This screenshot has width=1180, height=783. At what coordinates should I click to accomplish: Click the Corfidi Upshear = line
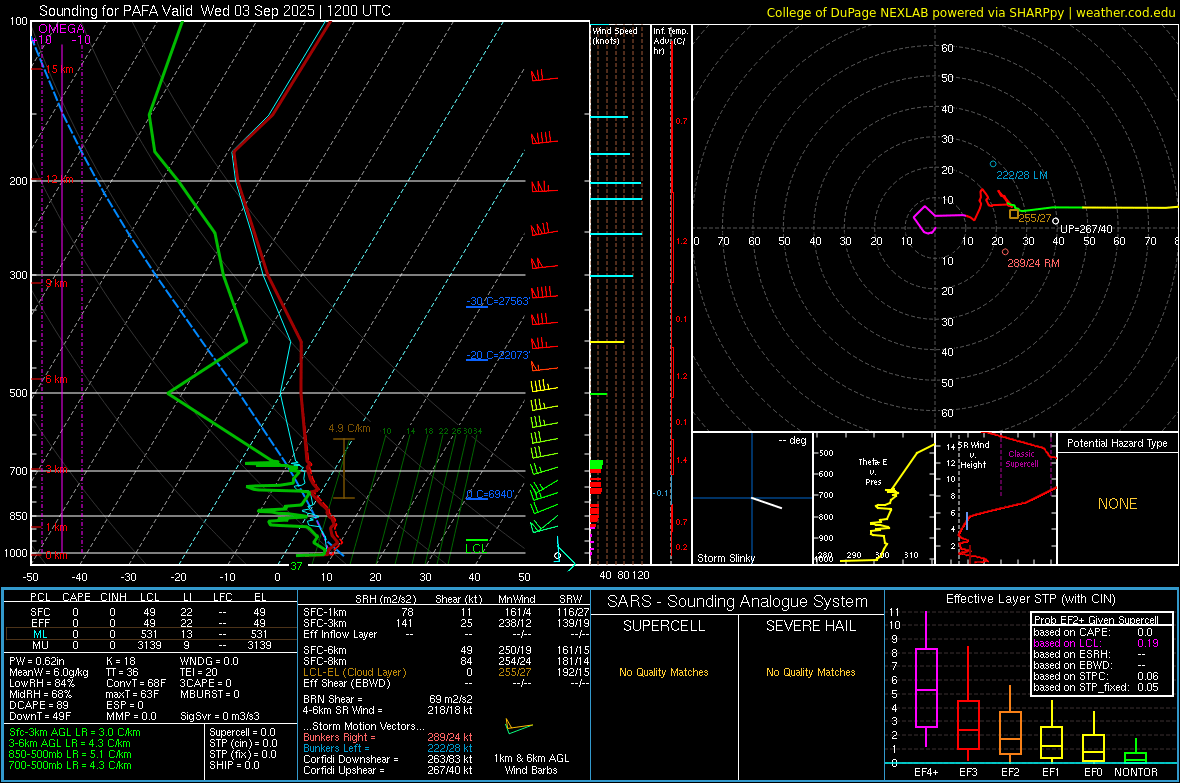click(388, 770)
